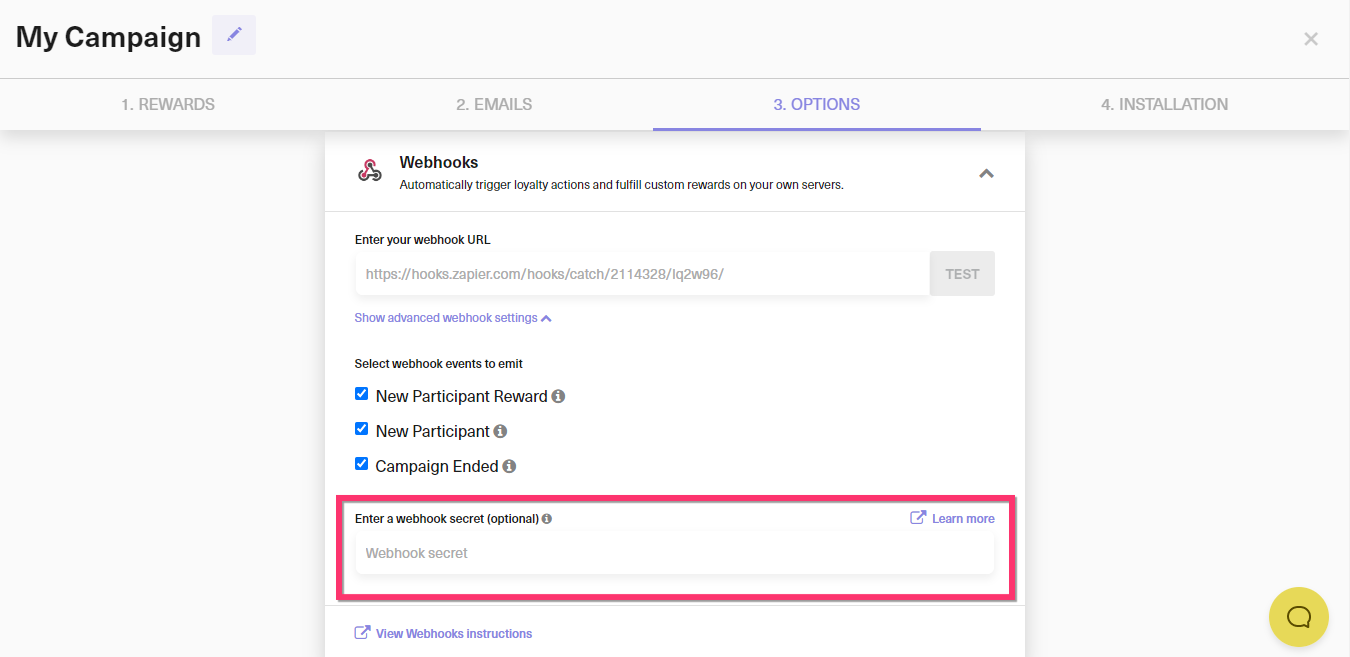This screenshot has width=1350, height=657.
Task: Toggle the New Participant checkbox
Action: pyautogui.click(x=362, y=429)
